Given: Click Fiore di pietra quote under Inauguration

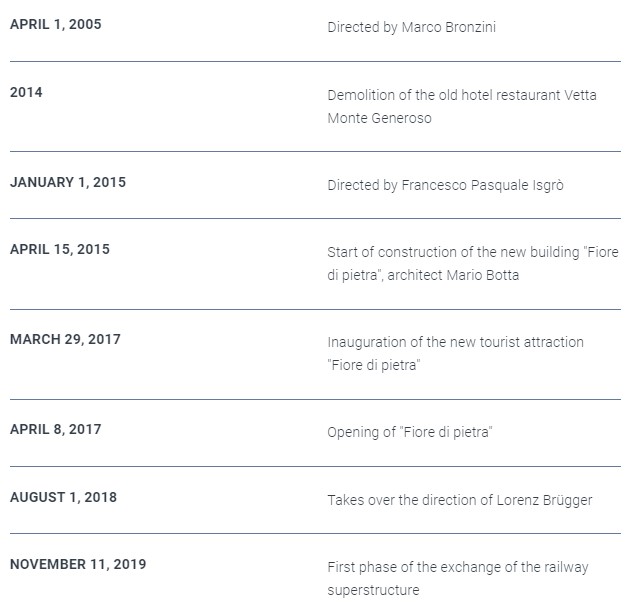Looking at the screenshot, I should coord(374,365).
